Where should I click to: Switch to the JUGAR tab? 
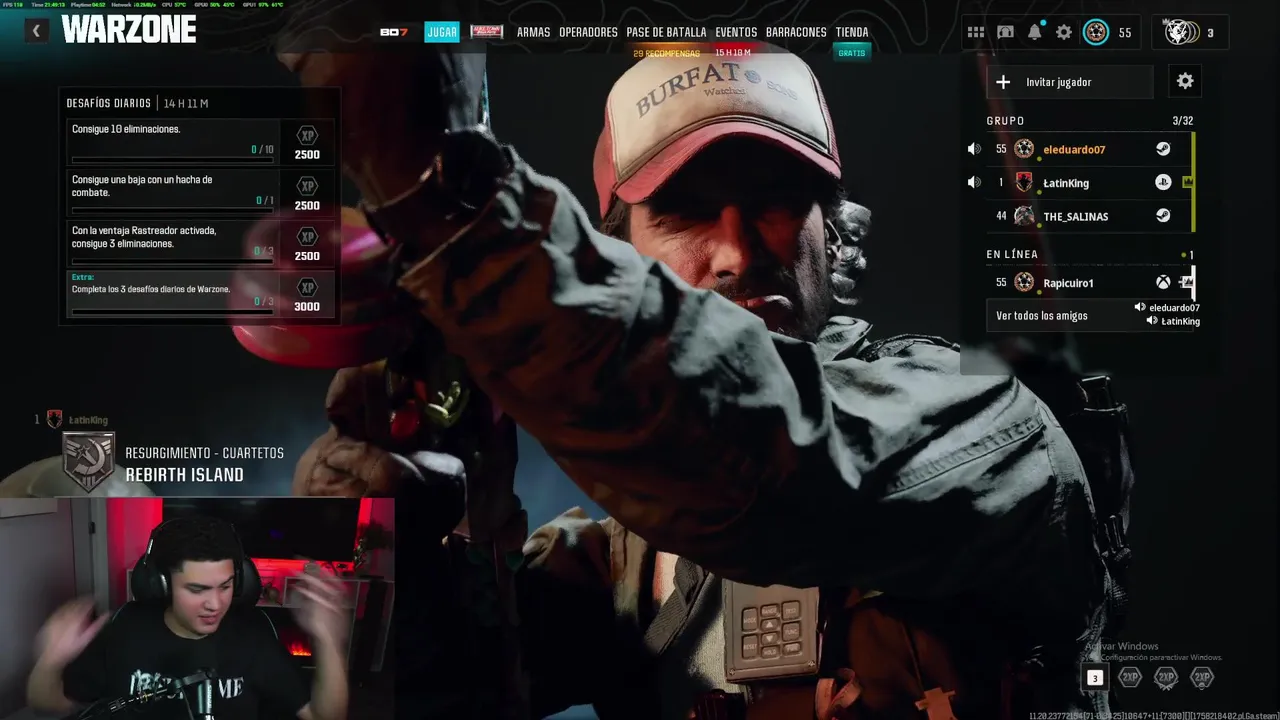click(442, 32)
